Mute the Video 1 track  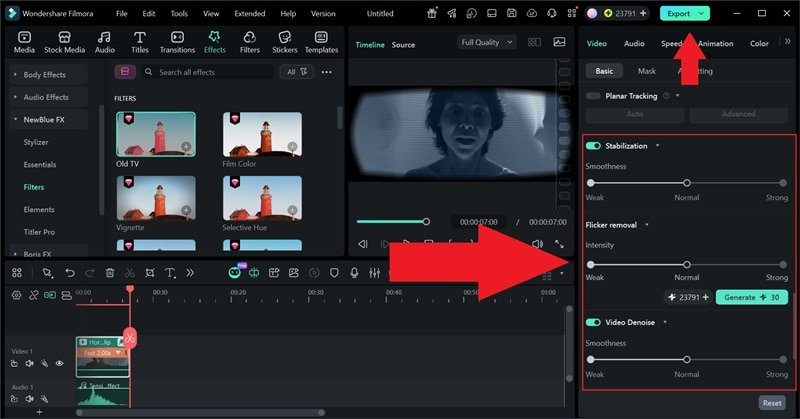[30, 363]
